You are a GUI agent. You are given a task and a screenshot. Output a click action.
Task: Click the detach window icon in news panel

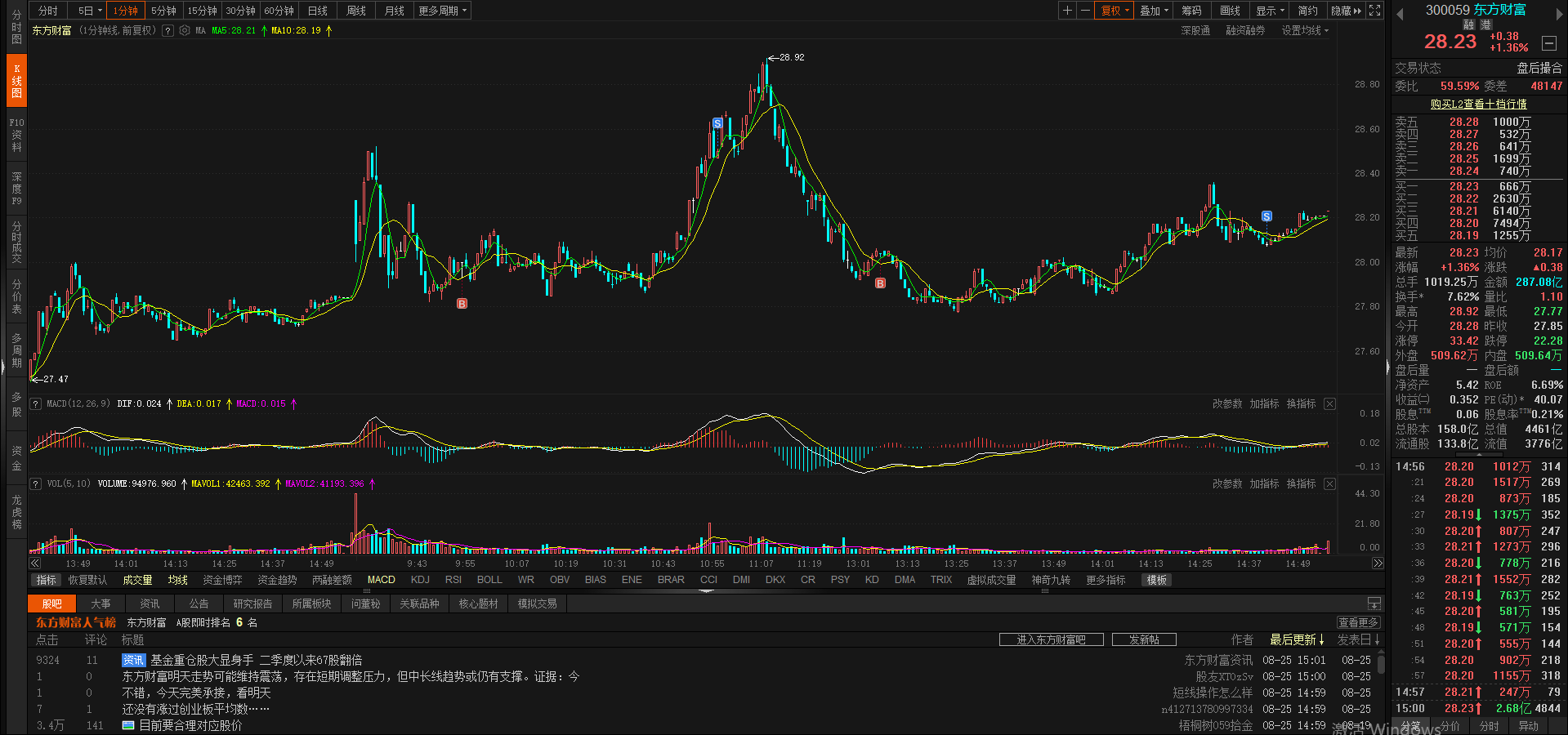pos(1374,604)
